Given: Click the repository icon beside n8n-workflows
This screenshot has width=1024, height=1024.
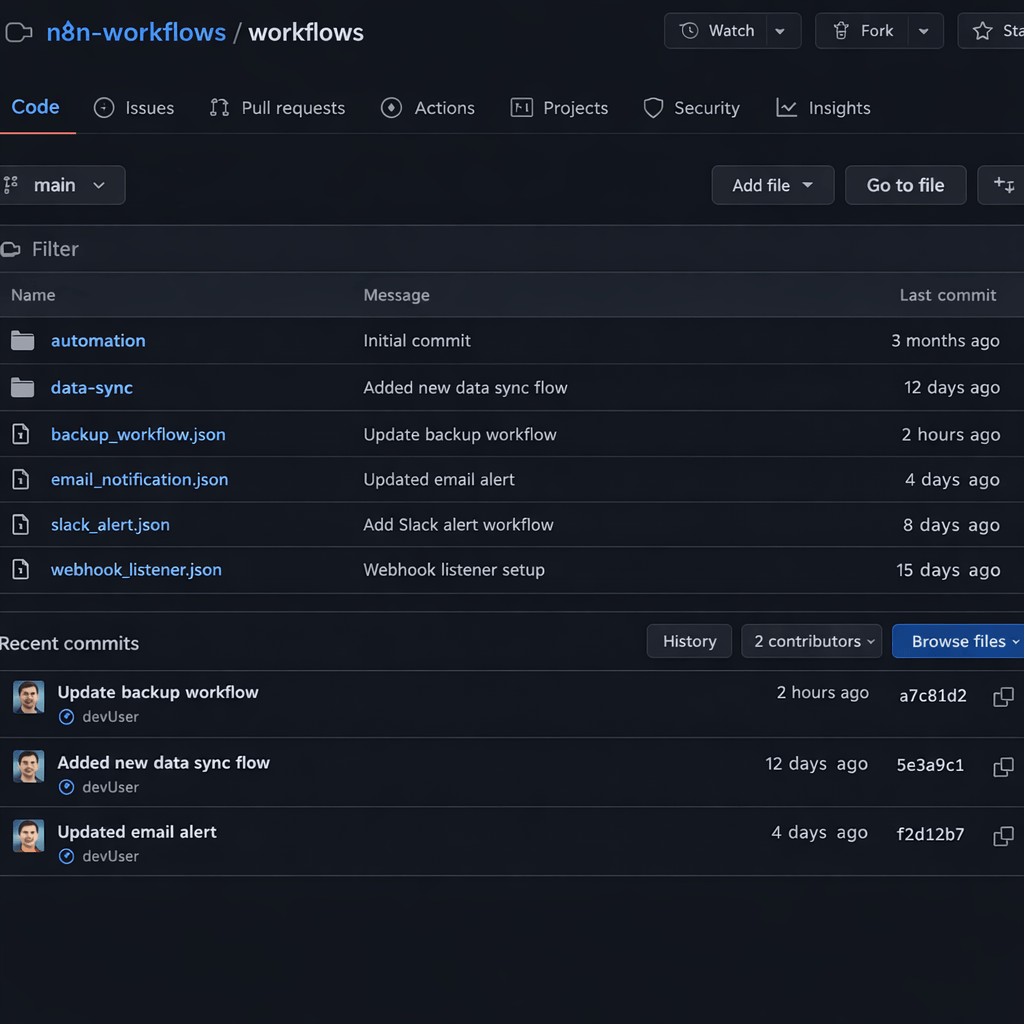Looking at the screenshot, I should pyautogui.click(x=18, y=32).
